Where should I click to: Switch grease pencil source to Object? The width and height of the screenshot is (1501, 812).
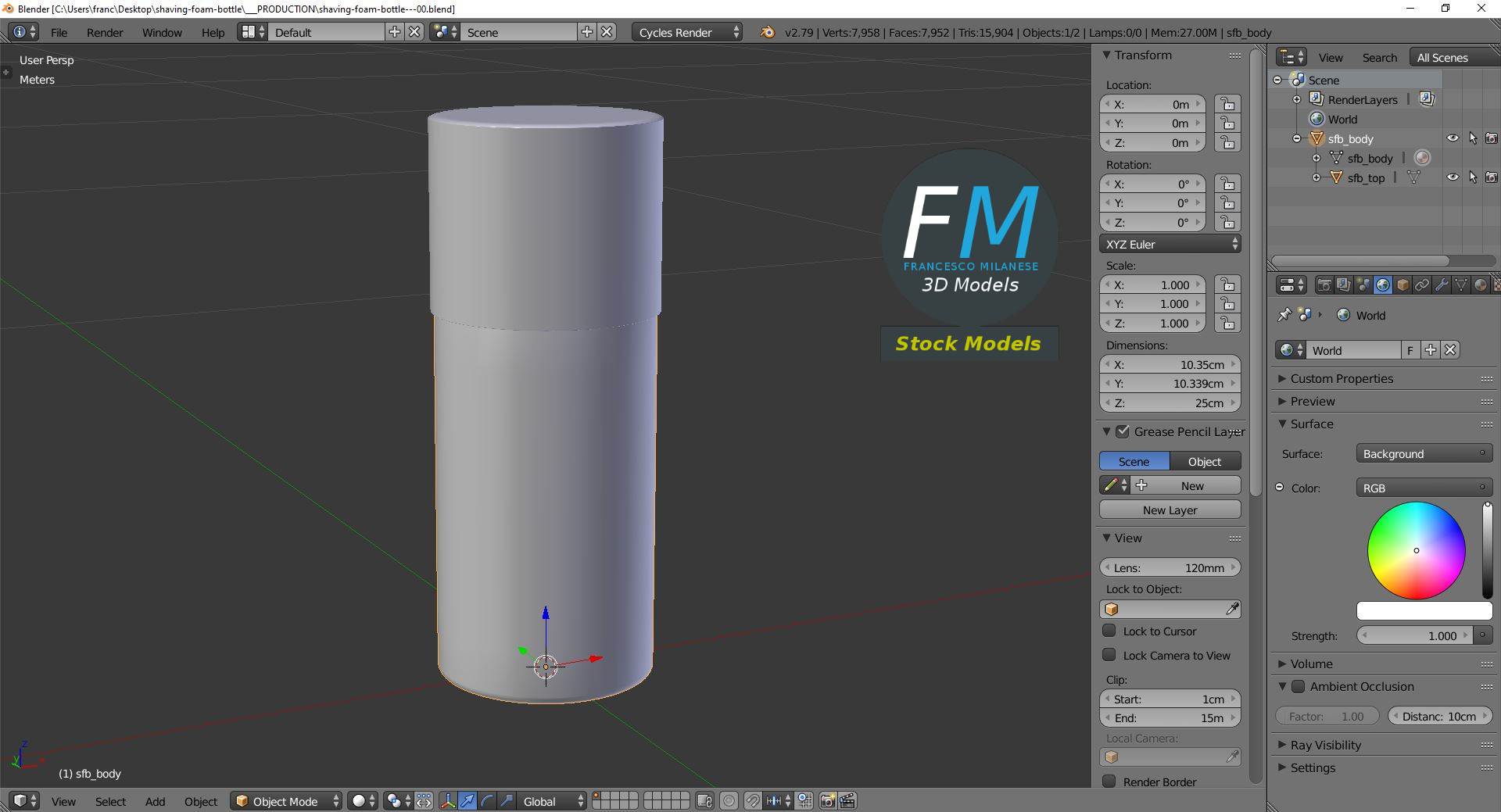click(1205, 461)
